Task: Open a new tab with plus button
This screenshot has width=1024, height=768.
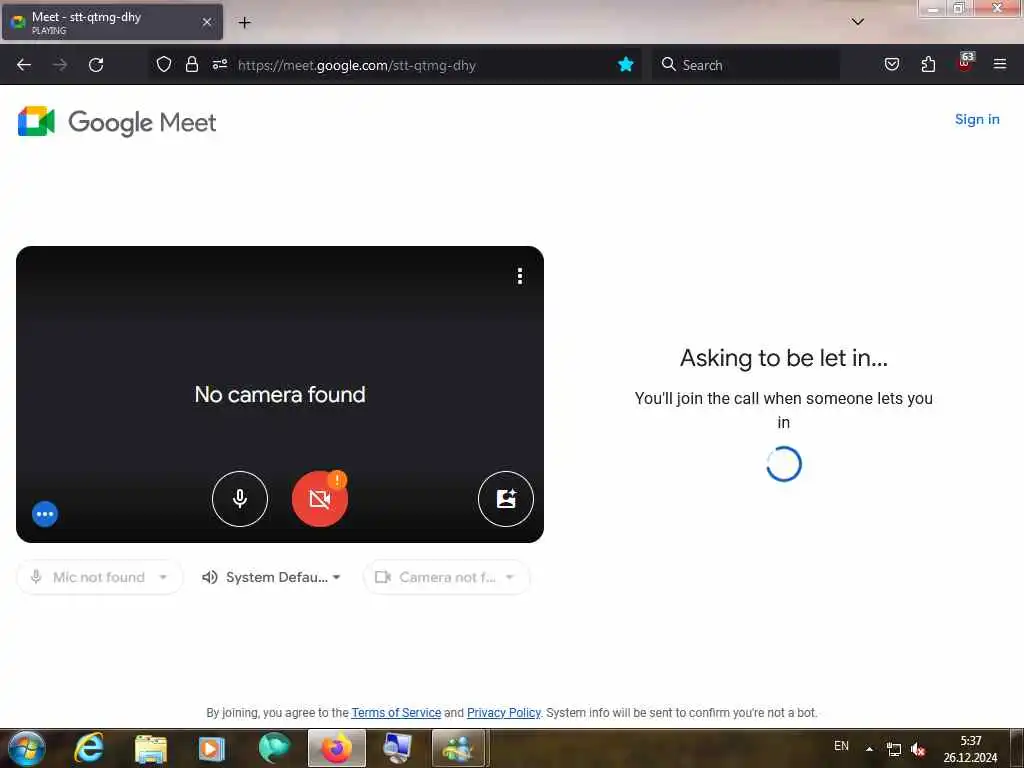Action: tap(244, 23)
